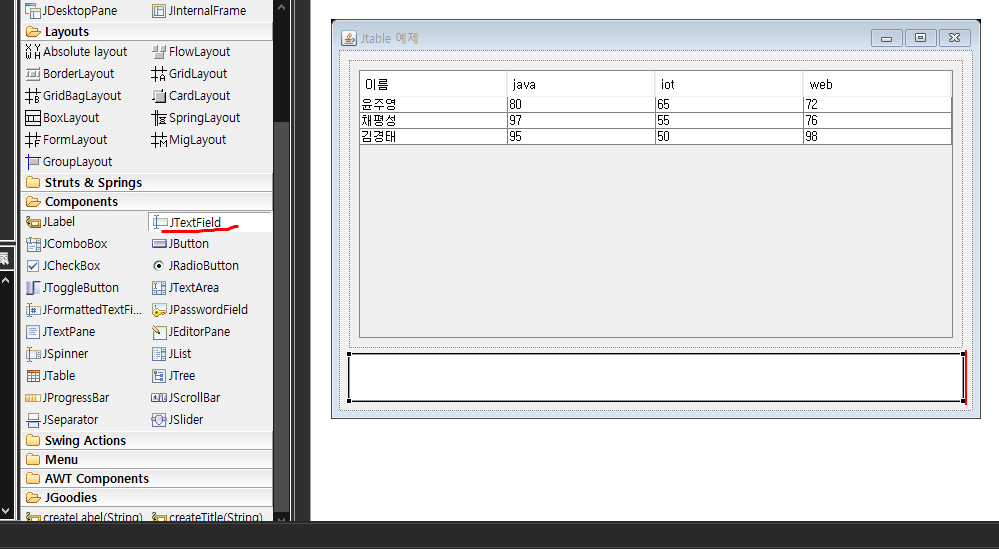Choose the JTextArea component
999x549 pixels.
point(185,288)
